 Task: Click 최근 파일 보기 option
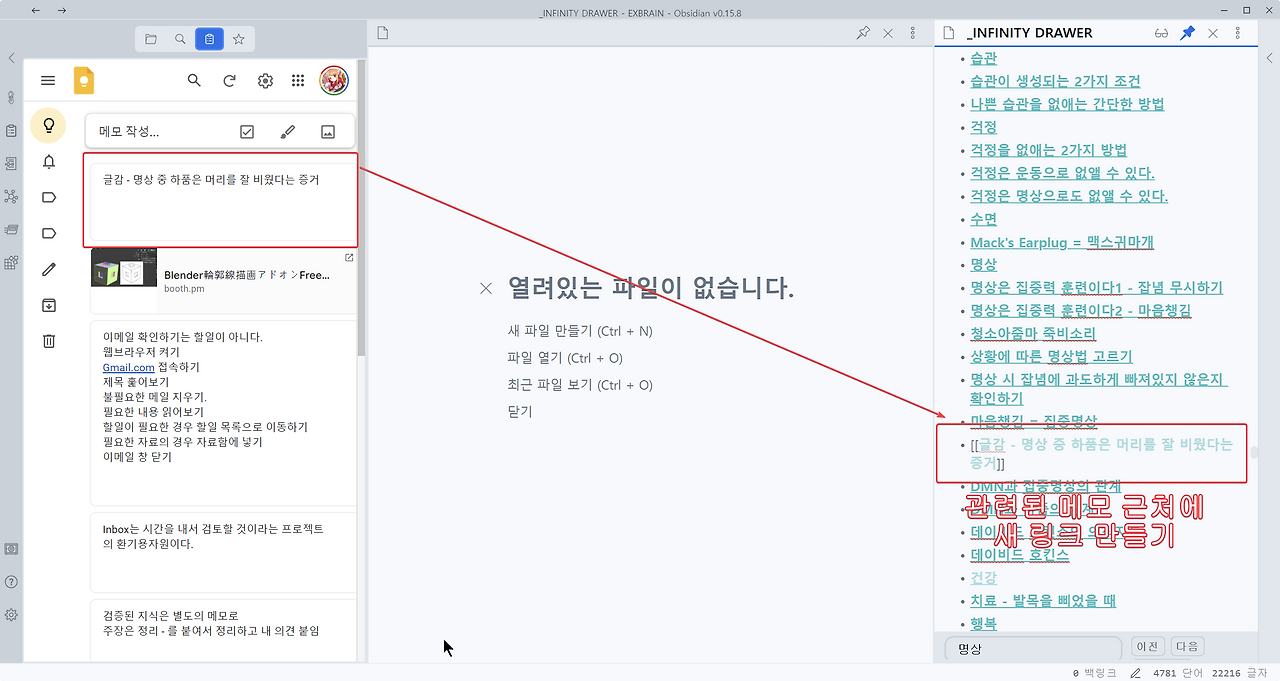[x=580, y=385]
